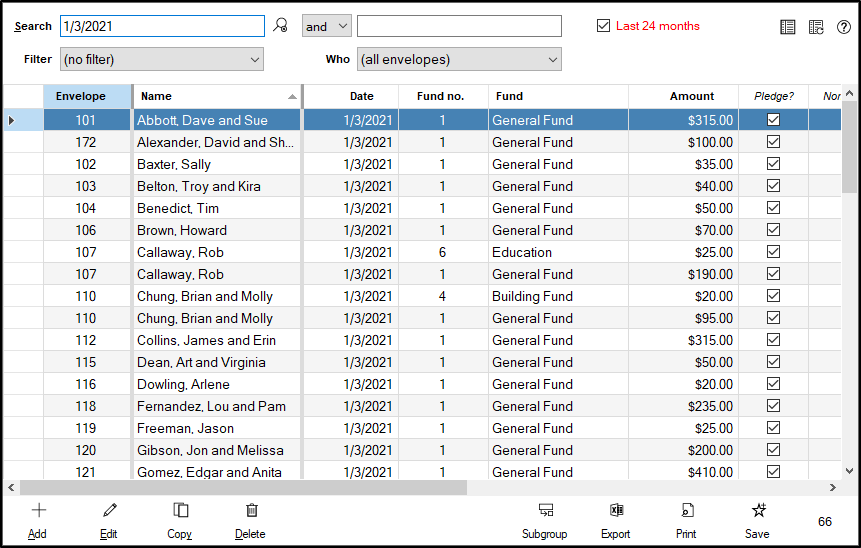Image resolution: width=861 pixels, height=548 pixels.
Task: Click the search magnifier icon
Action: [x=281, y=26]
